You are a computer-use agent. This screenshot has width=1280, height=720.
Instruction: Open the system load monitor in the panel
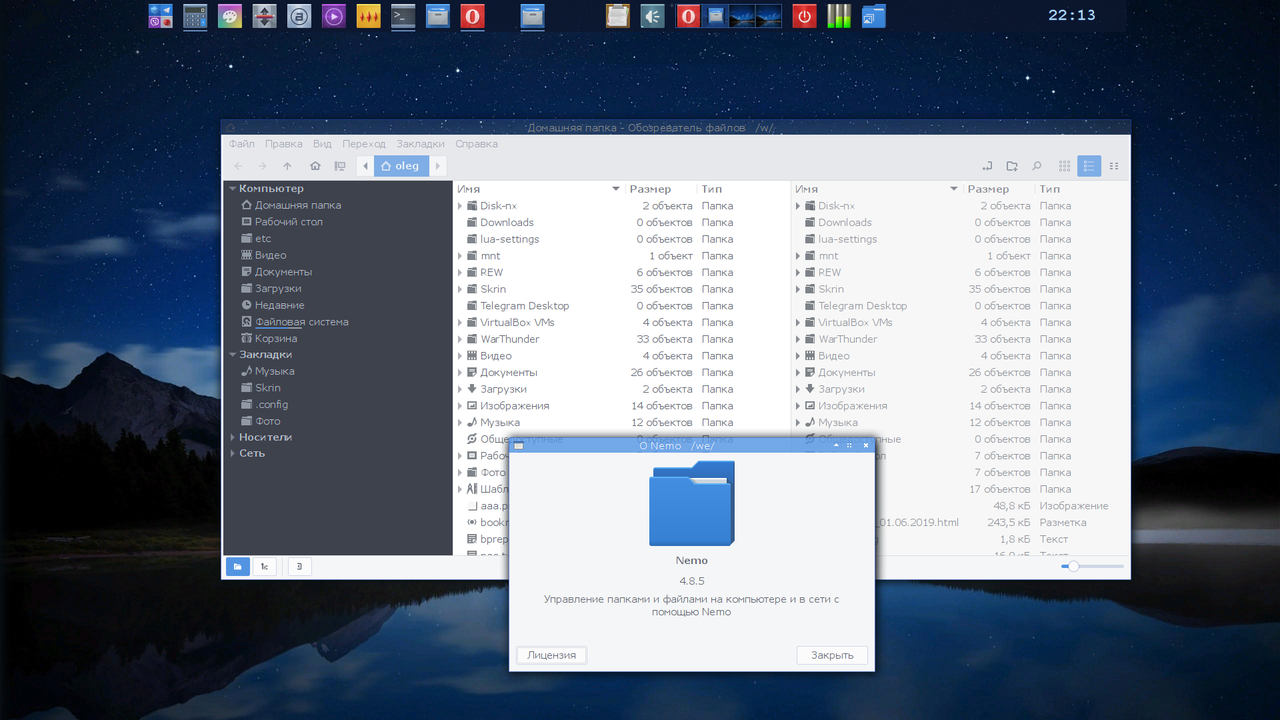(x=838, y=16)
